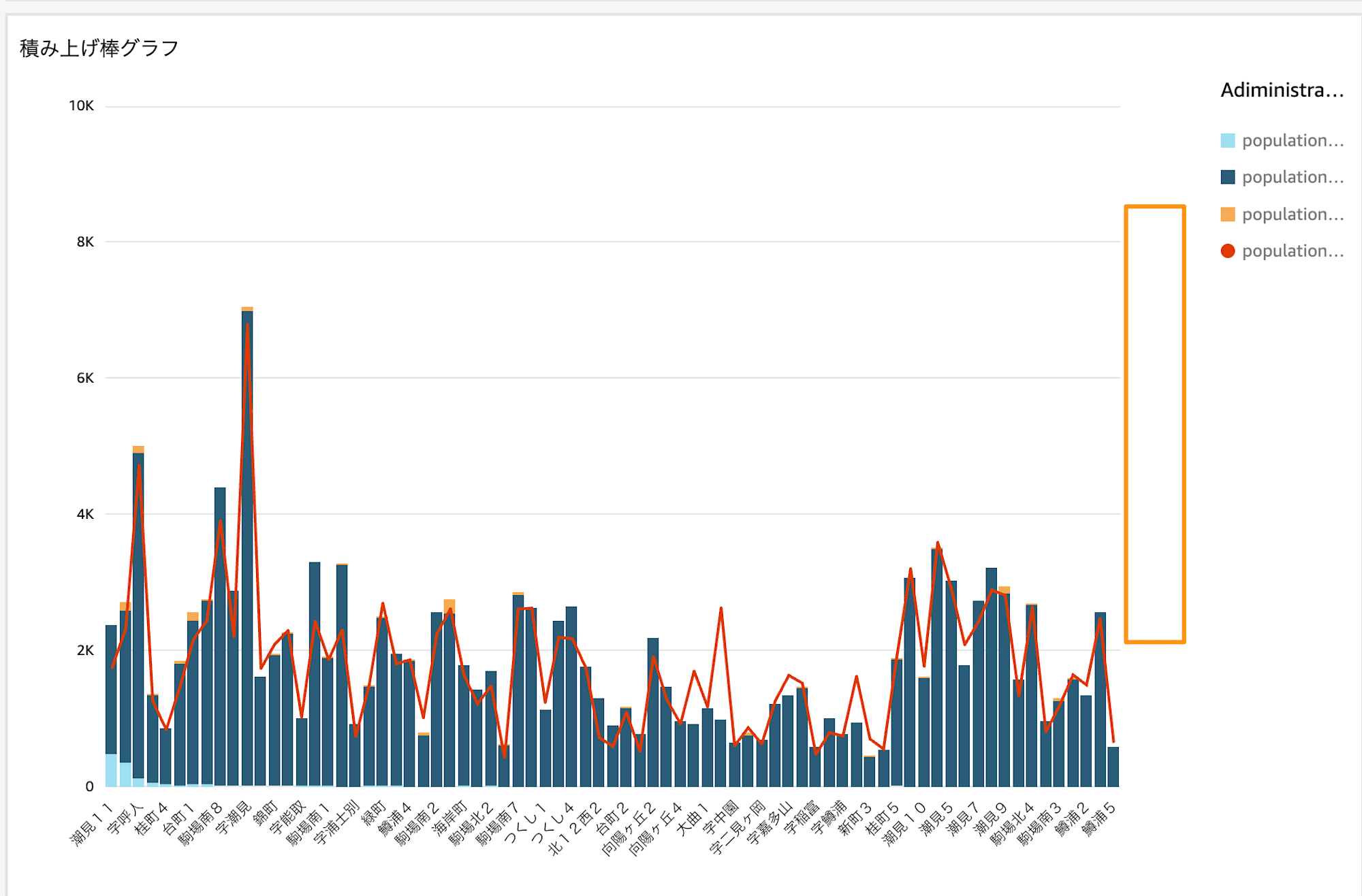Click the 字二見ヶ岡 x-axis label

[738, 827]
